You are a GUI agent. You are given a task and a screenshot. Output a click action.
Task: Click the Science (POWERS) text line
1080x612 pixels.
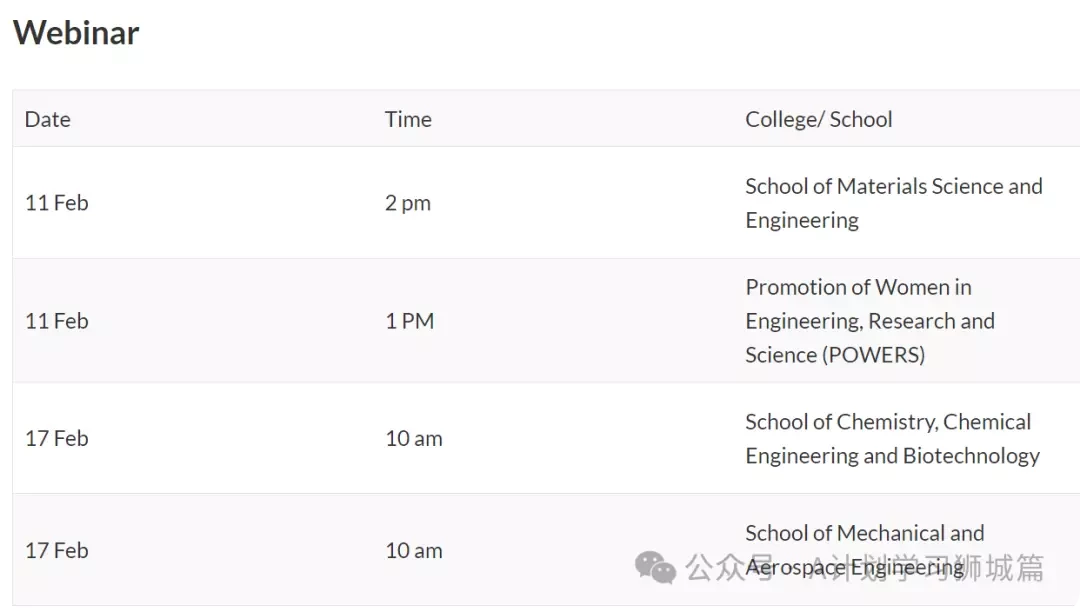tap(835, 355)
